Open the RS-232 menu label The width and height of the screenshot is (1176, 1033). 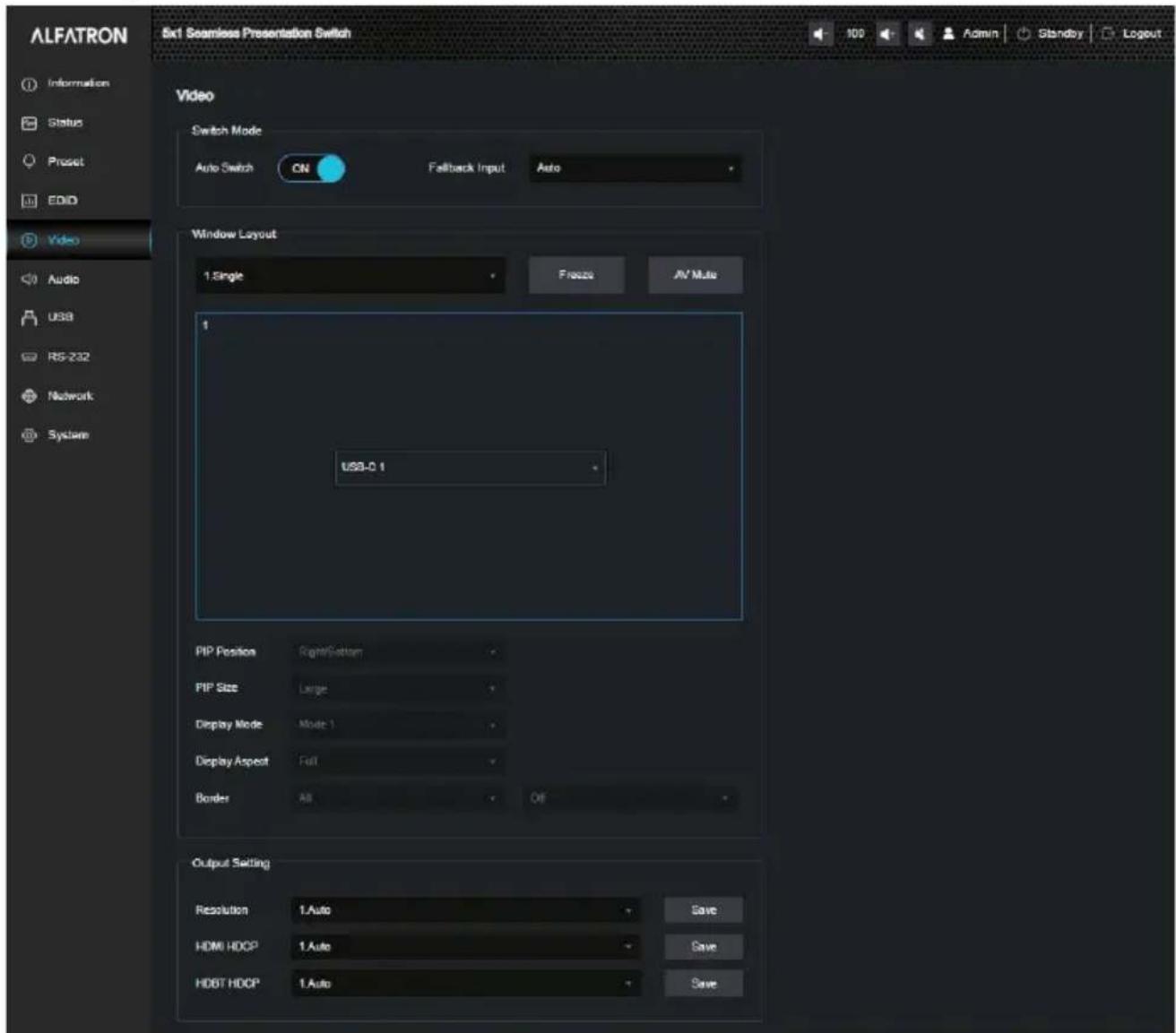coord(69,357)
